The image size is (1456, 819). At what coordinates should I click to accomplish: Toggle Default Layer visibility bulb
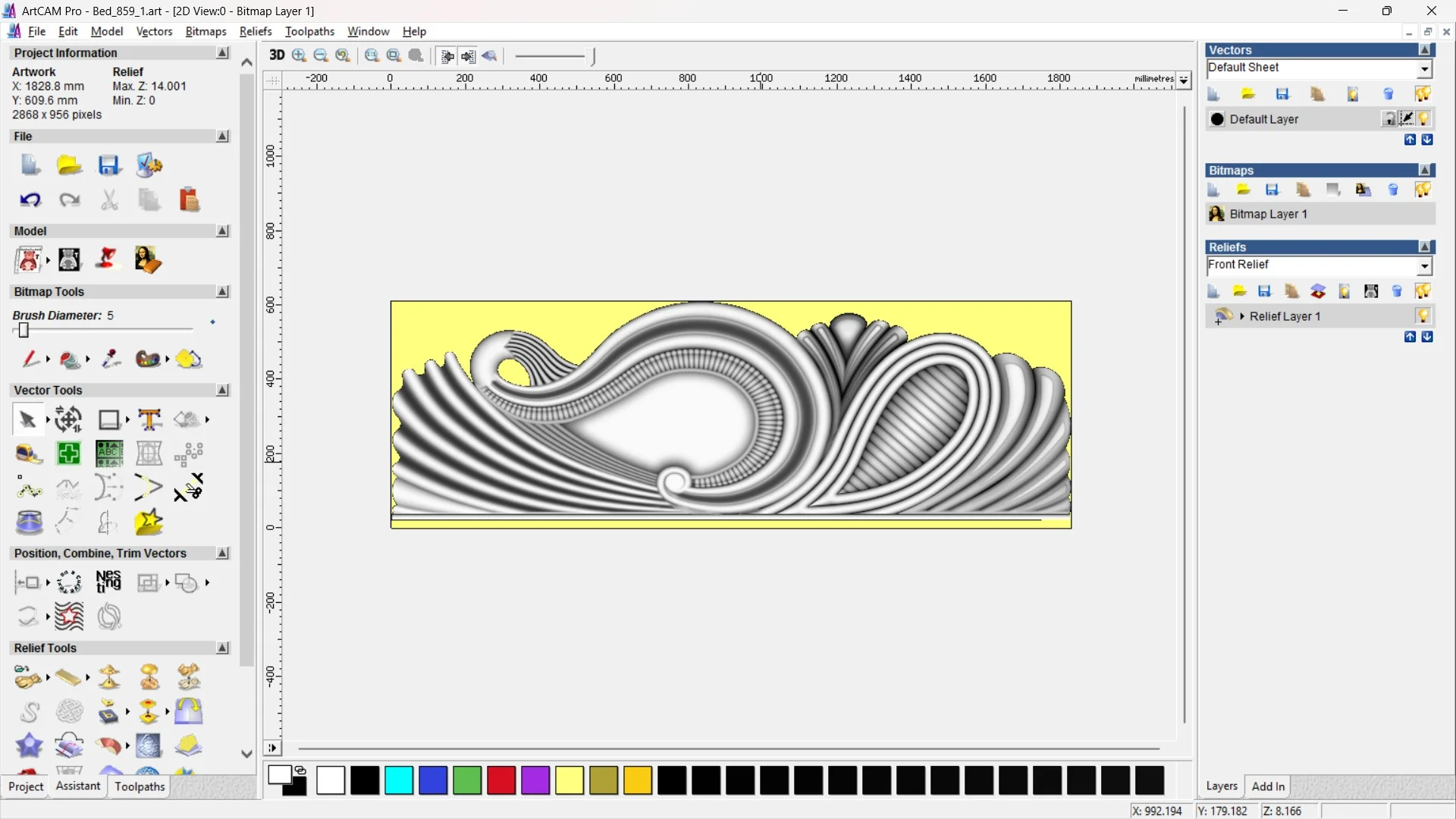1424,119
